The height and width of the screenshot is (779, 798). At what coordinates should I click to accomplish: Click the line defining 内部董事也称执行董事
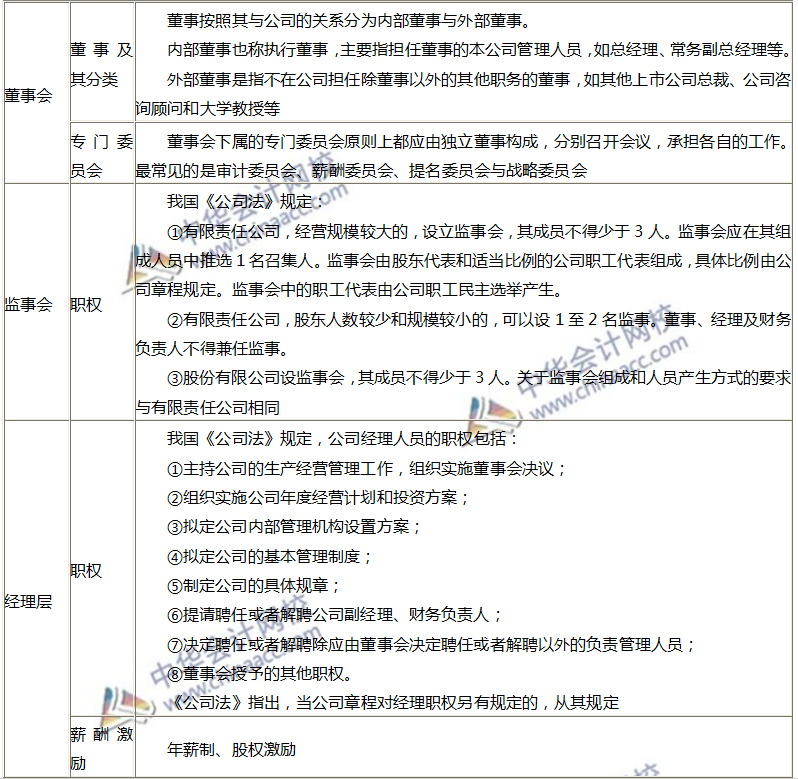[x=478, y=48]
